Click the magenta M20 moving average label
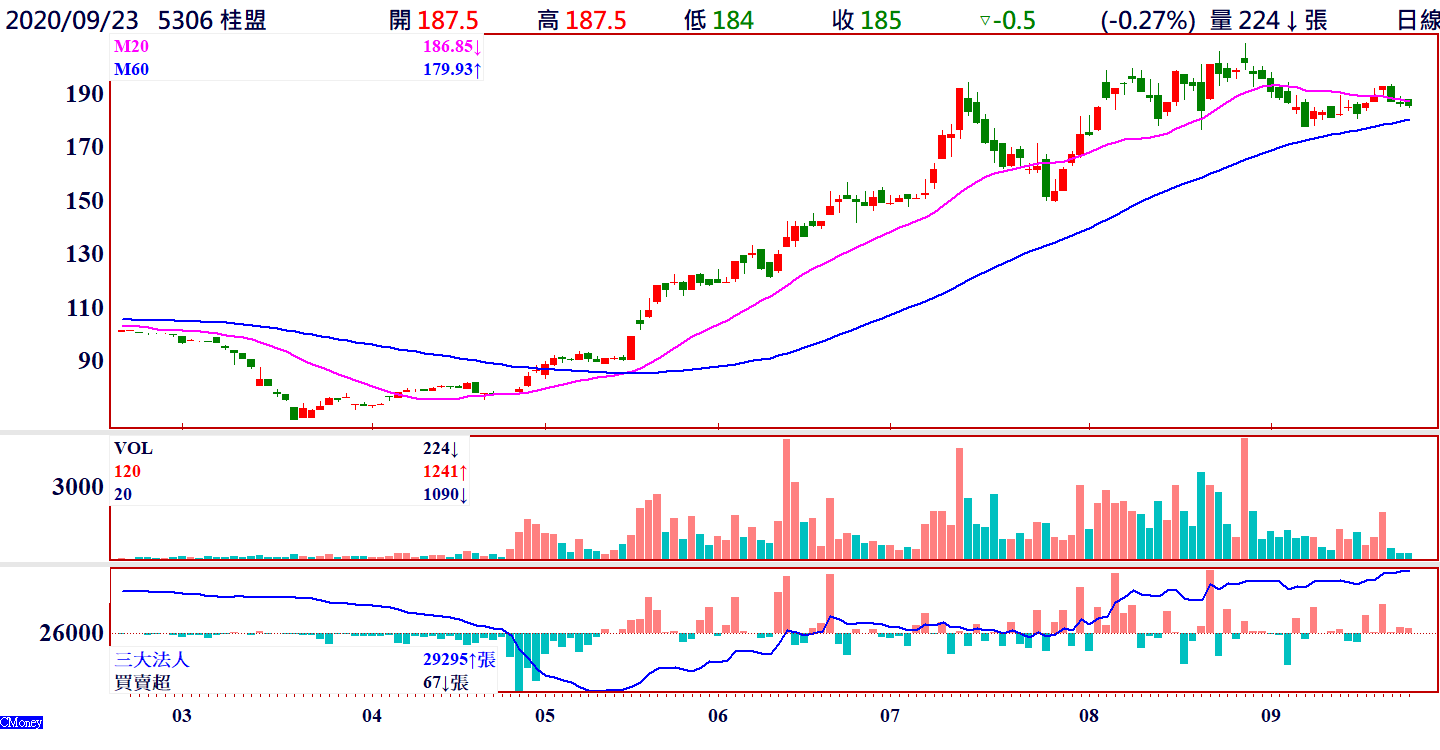Image resolution: width=1440 pixels, height=750 pixels. click(129, 48)
